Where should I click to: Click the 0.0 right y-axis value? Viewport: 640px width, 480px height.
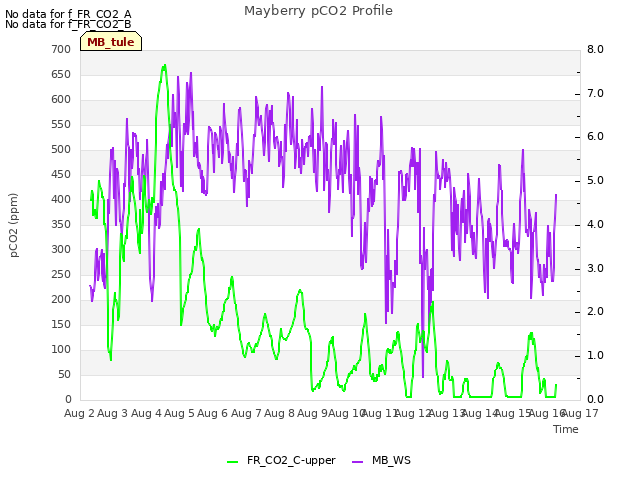tap(595, 400)
